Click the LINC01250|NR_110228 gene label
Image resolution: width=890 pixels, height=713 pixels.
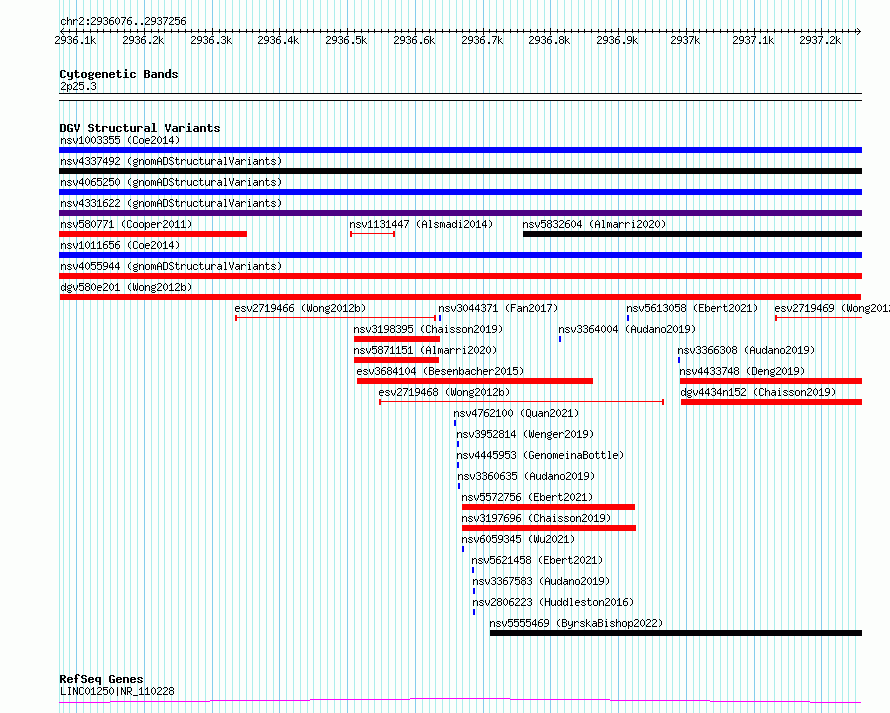pyautogui.click(x=117, y=691)
